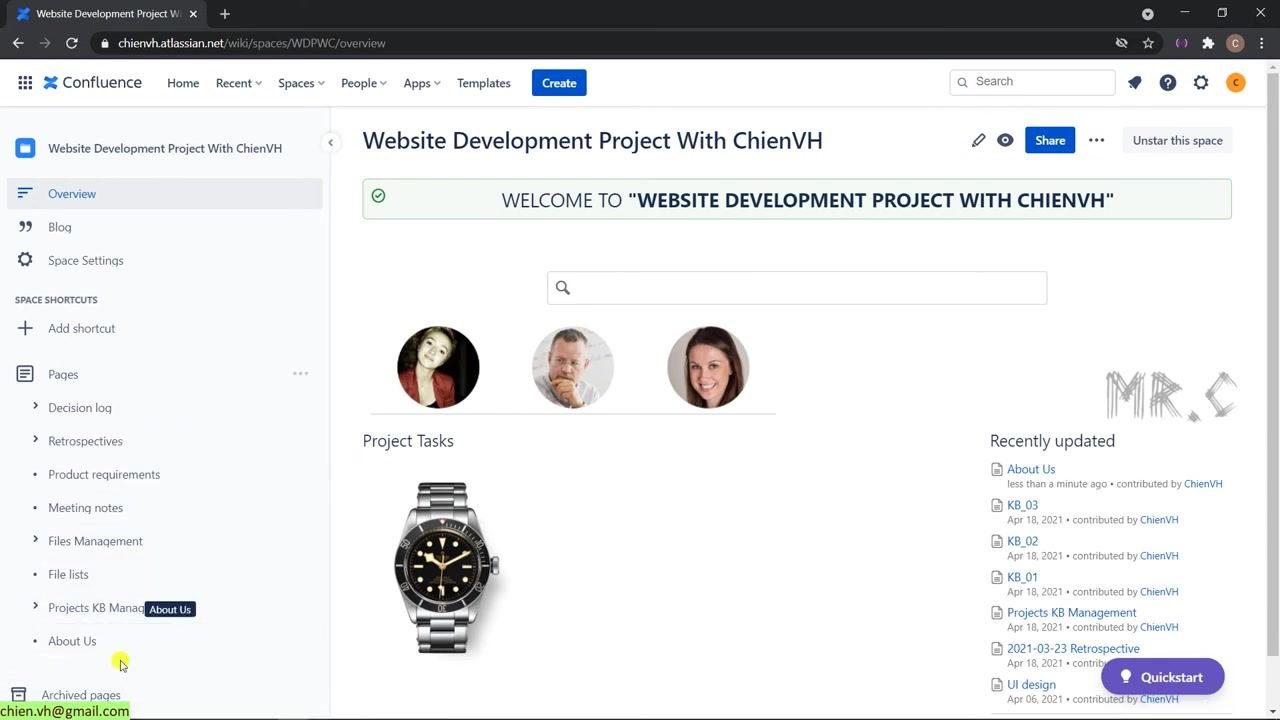Open File lists page in tree
Image resolution: width=1280 pixels, height=720 pixels.
click(x=68, y=574)
